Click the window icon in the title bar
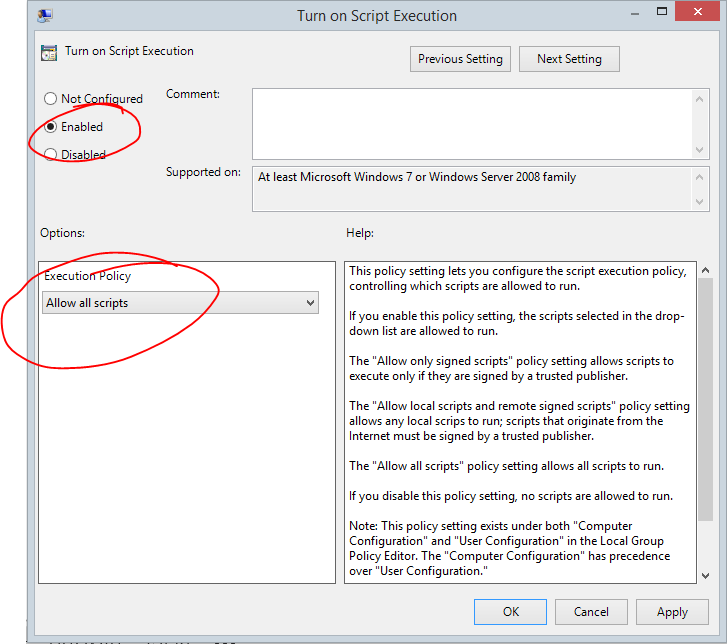This screenshot has height=644, width=727. click(x=46, y=16)
